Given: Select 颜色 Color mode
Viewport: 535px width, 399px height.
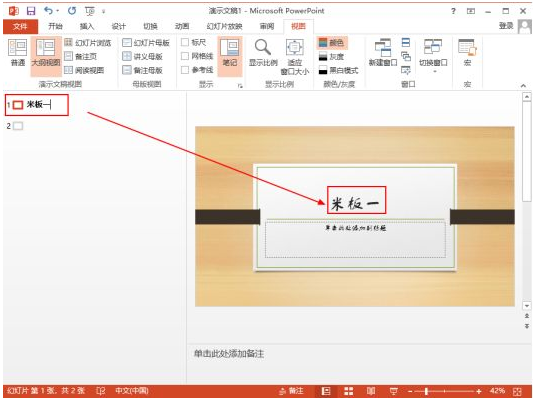Looking at the screenshot, I should pyautogui.click(x=331, y=42).
